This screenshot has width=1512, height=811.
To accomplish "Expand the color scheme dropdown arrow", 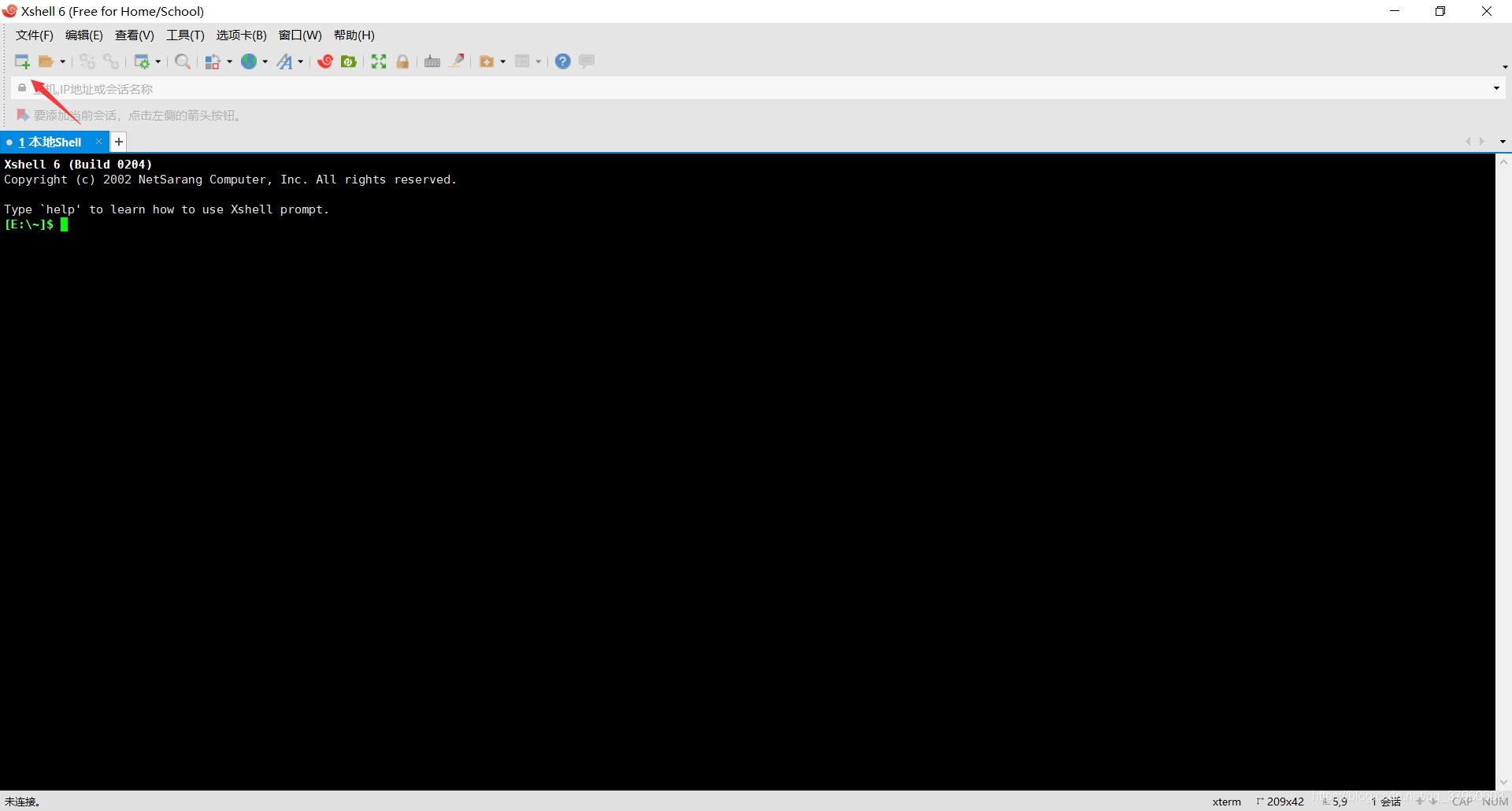I will click(x=229, y=61).
